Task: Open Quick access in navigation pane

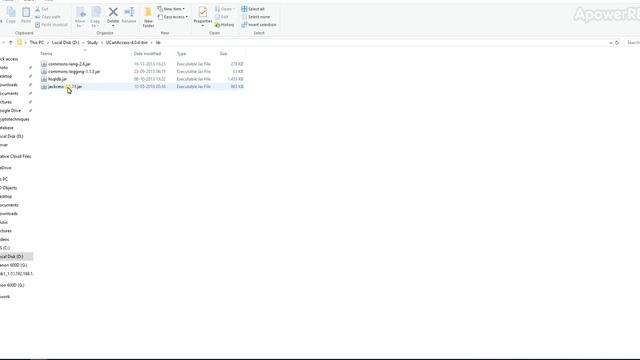Action: point(9,59)
